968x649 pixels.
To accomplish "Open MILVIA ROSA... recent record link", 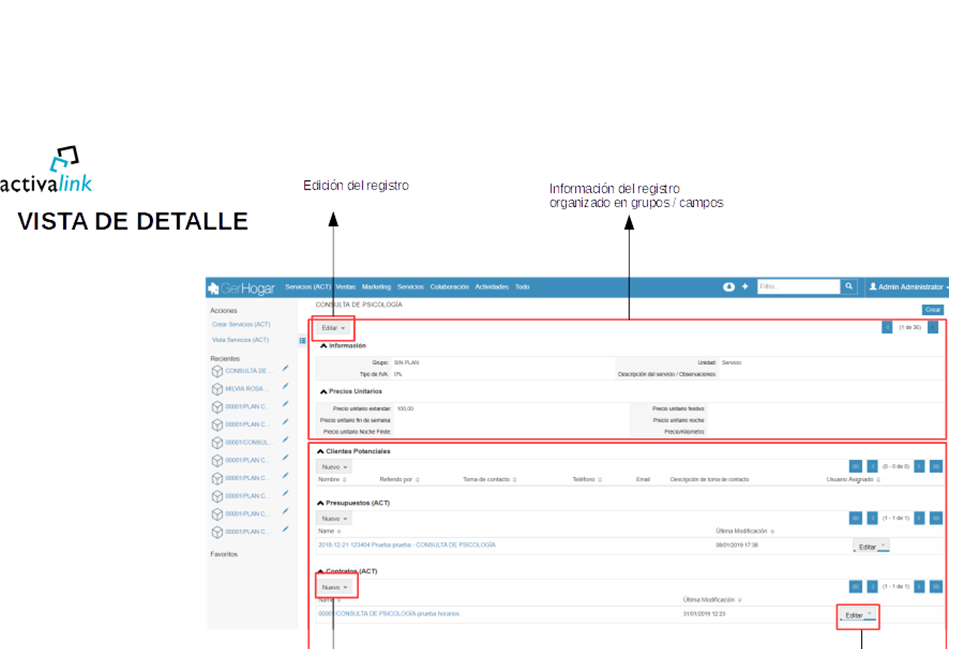I will 247,389.
